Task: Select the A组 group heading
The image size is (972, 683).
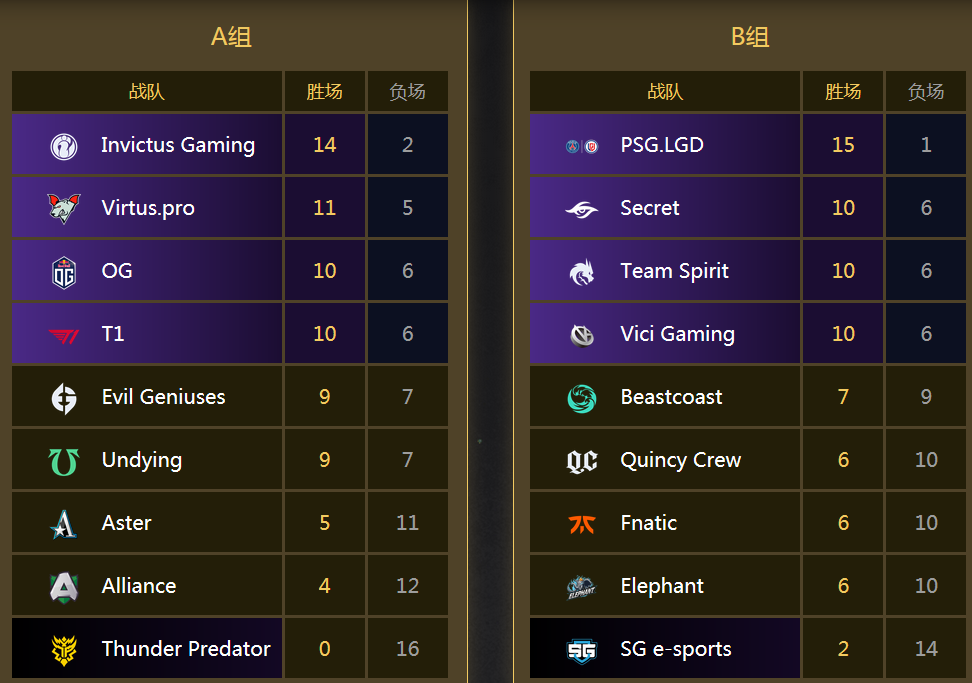Action: 231,37
